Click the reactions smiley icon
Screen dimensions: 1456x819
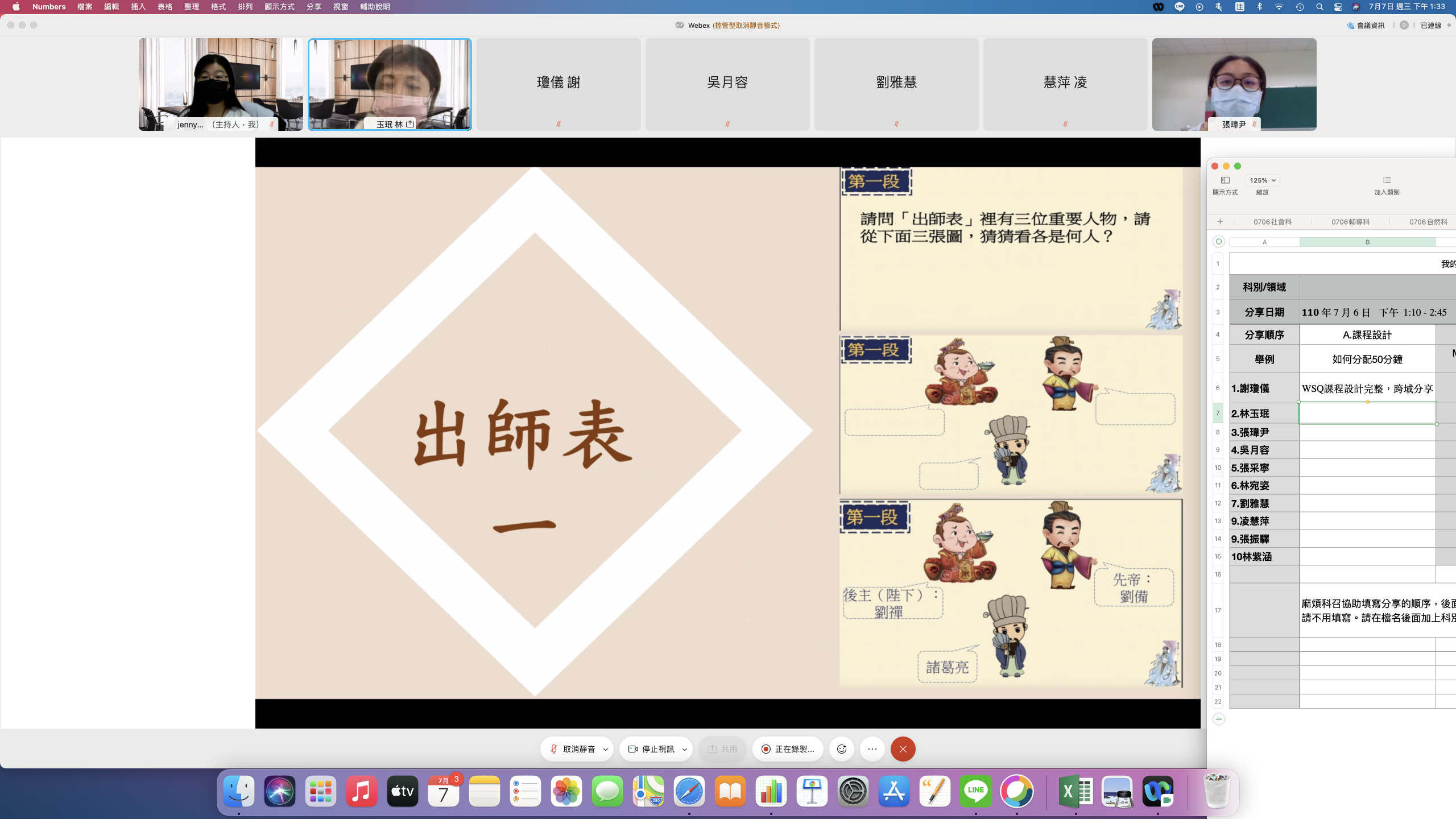click(842, 749)
